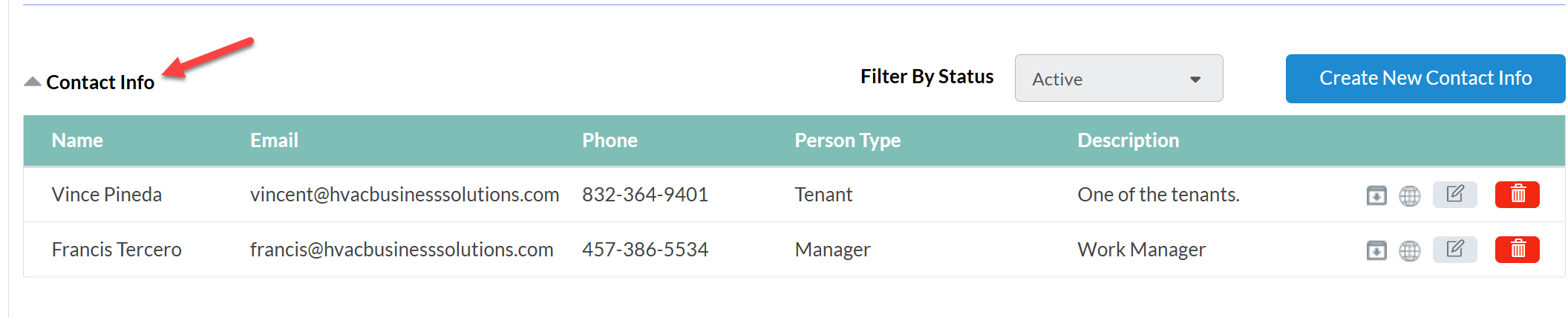Click francis@hvacbusinesssolutions.com email
Viewport: 1568px width, 318px height.
pyautogui.click(x=401, y=250)
